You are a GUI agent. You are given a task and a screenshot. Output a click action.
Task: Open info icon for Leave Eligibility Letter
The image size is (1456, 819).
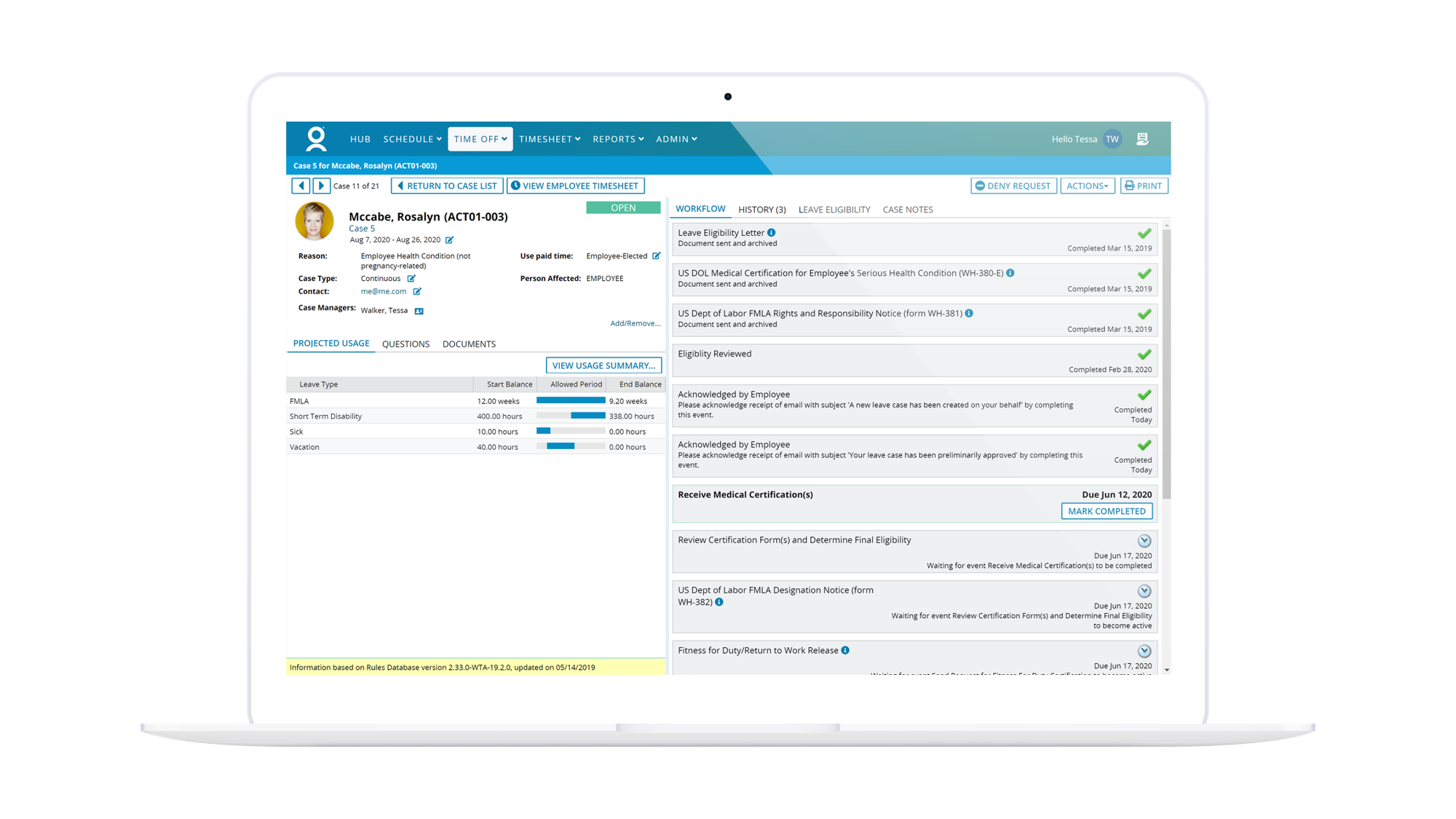tap(772, 233)
